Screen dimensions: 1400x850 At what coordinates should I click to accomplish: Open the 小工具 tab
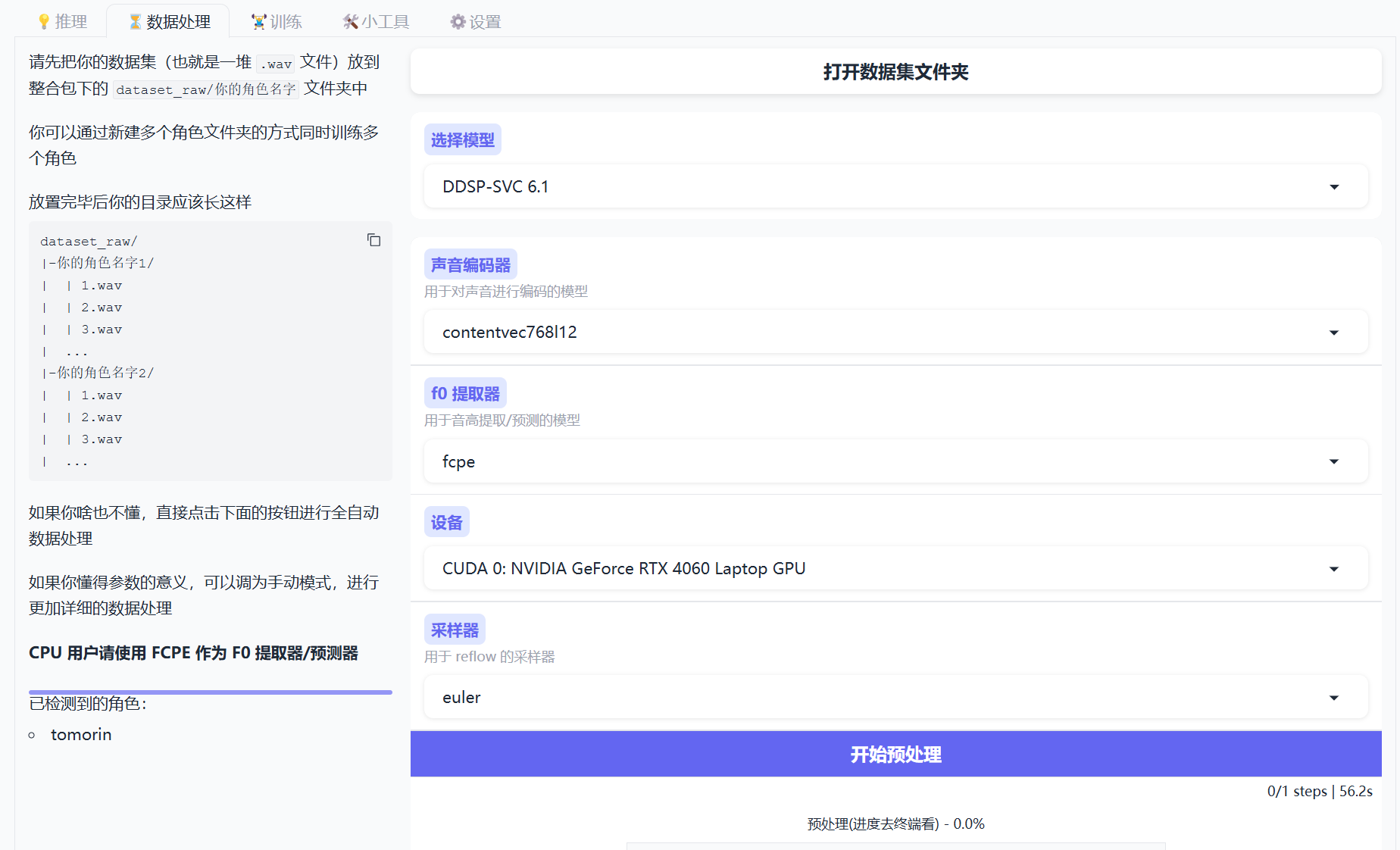[x=385, y=22]
